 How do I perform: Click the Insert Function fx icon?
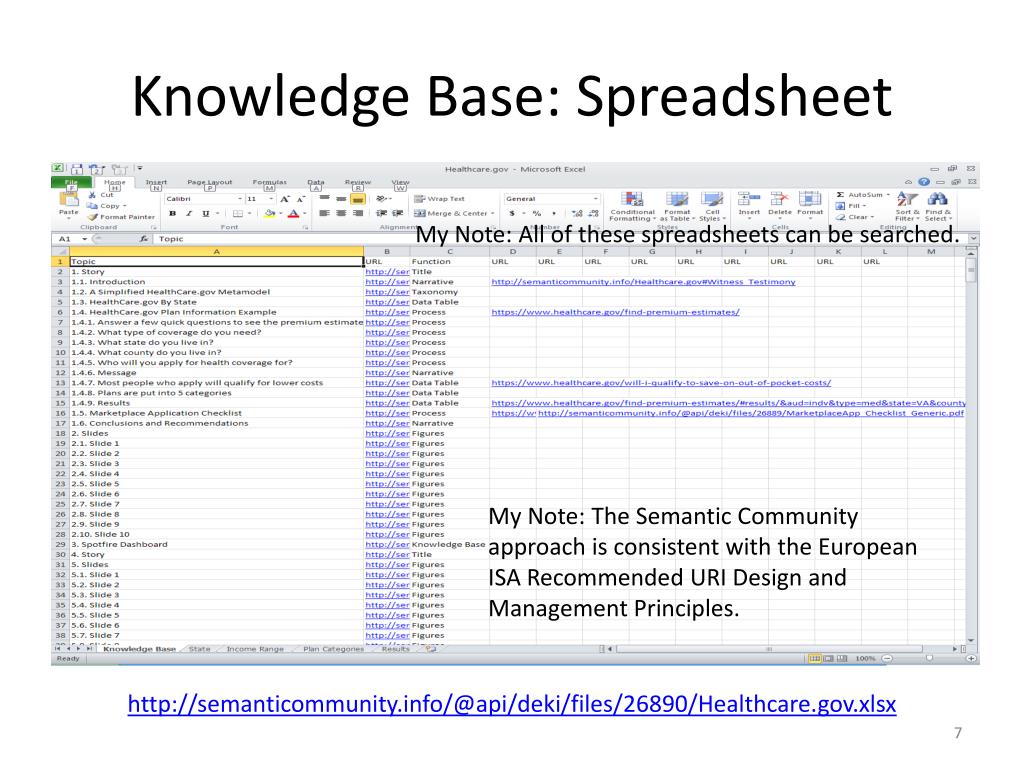pos(144,239)
